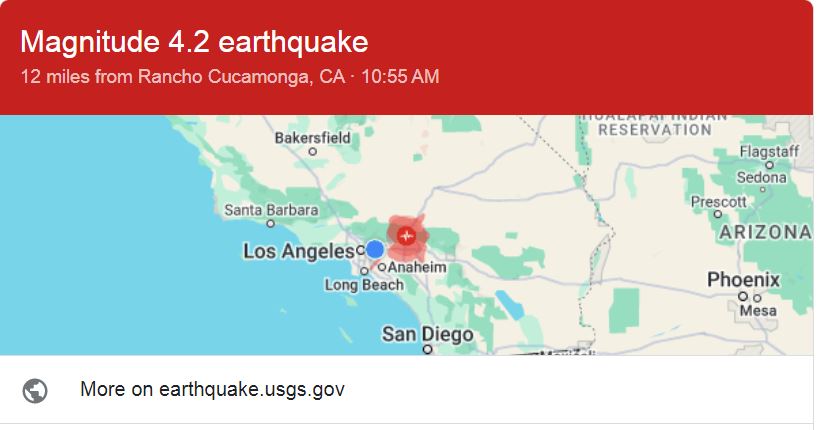This screenshot has height=430, width=819.
Task: Select the Long Beach city marker
Action: point(364,271)
